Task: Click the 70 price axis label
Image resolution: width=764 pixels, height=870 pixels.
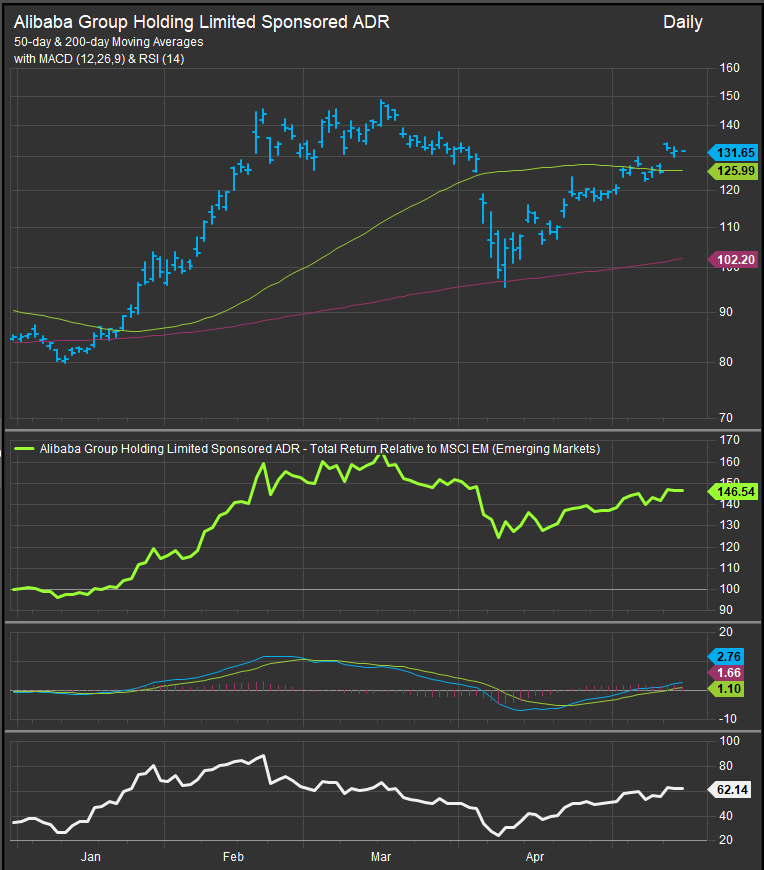Action: coord(726,417)
